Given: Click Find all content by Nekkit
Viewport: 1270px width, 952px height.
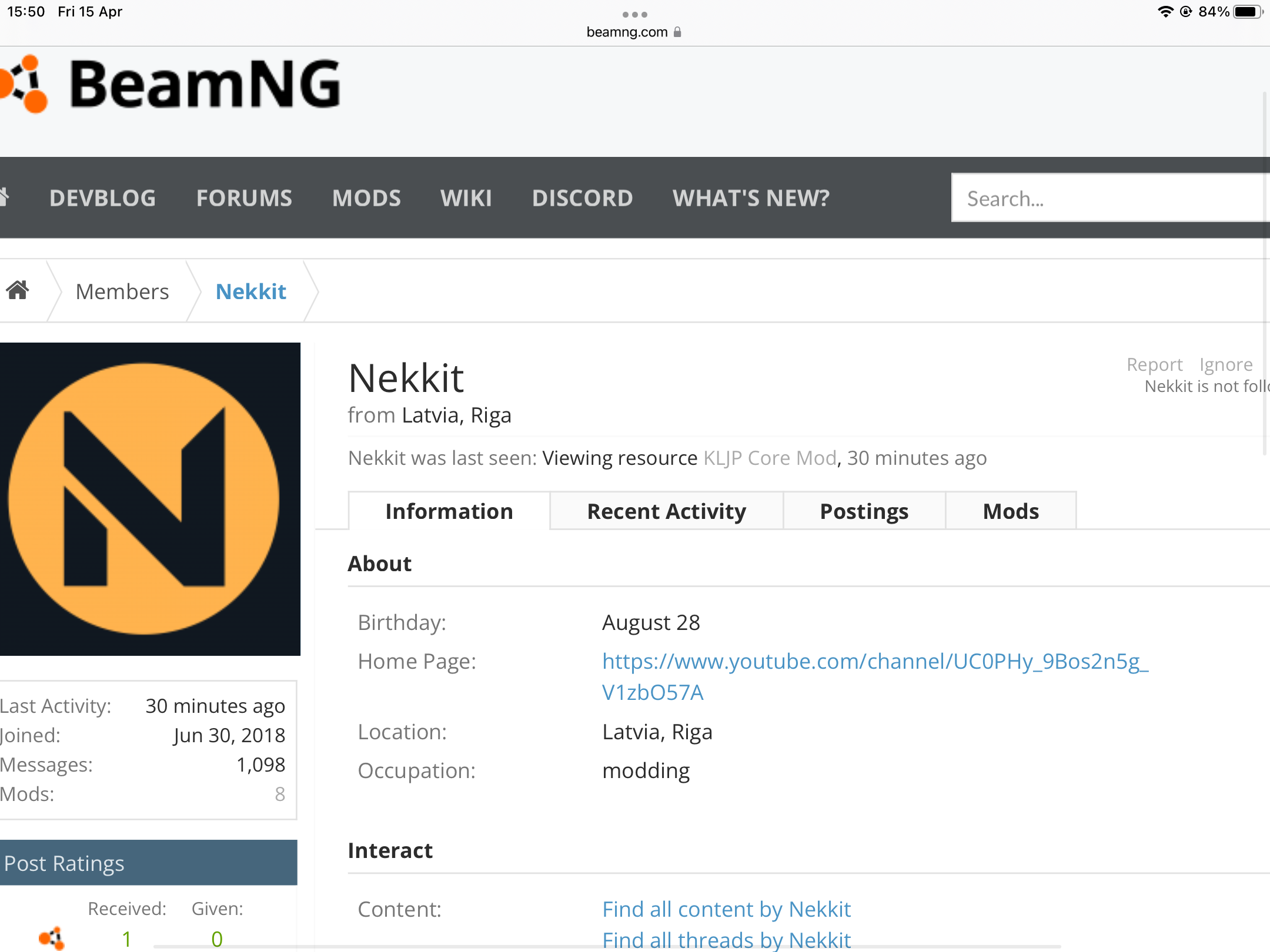Looking at the screenshot, I should 727,909.
